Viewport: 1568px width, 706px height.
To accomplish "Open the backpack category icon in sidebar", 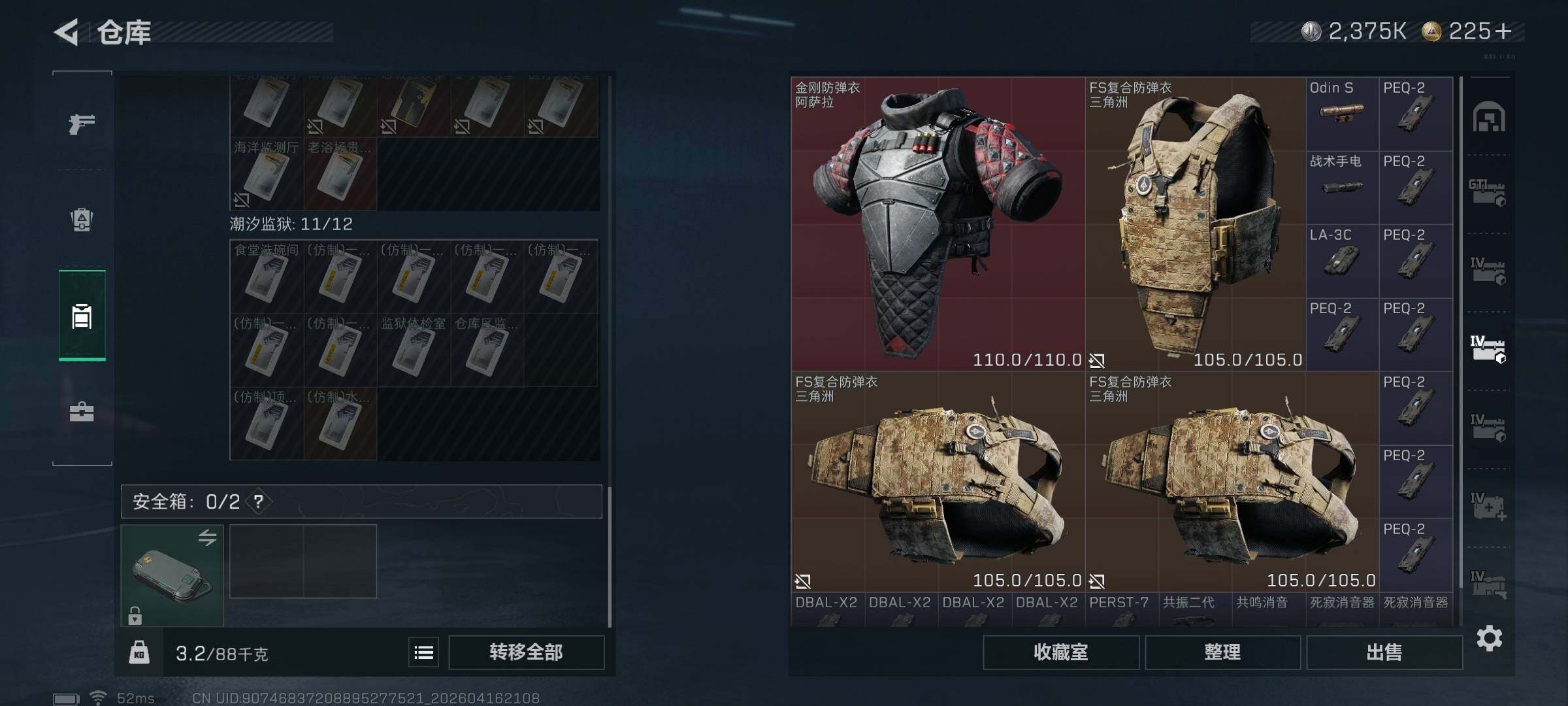I will (x=82, y=219).
